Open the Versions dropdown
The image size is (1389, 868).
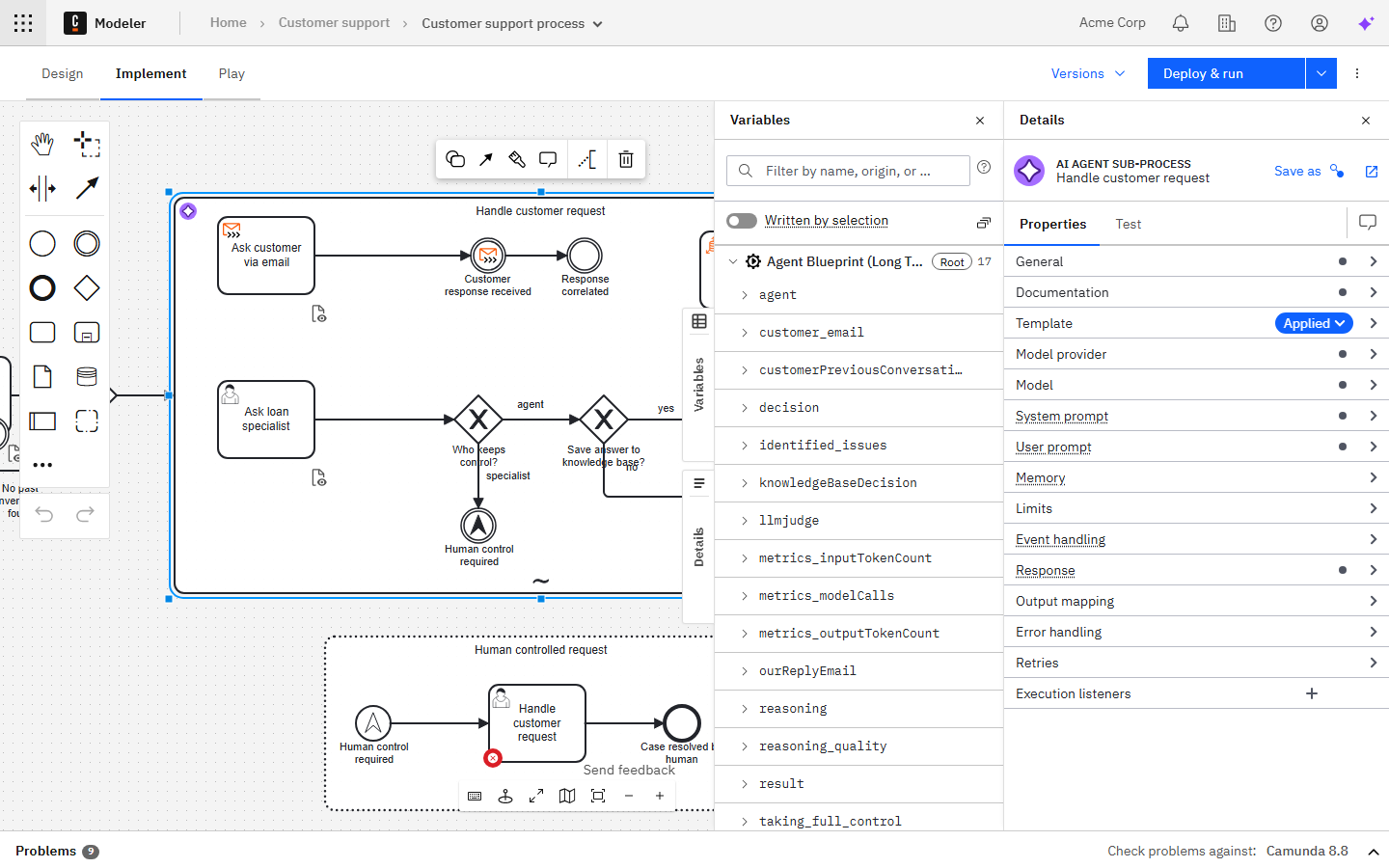pyautogui.click(x=1087, y=73)
